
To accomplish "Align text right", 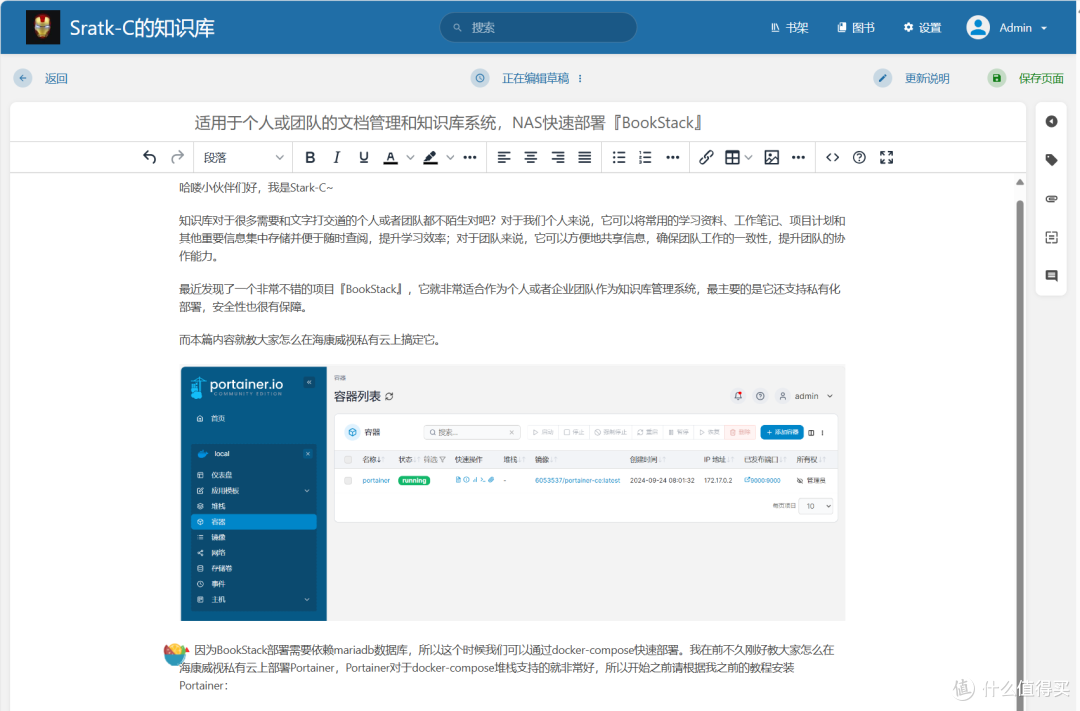I will (x=558, y=157).
